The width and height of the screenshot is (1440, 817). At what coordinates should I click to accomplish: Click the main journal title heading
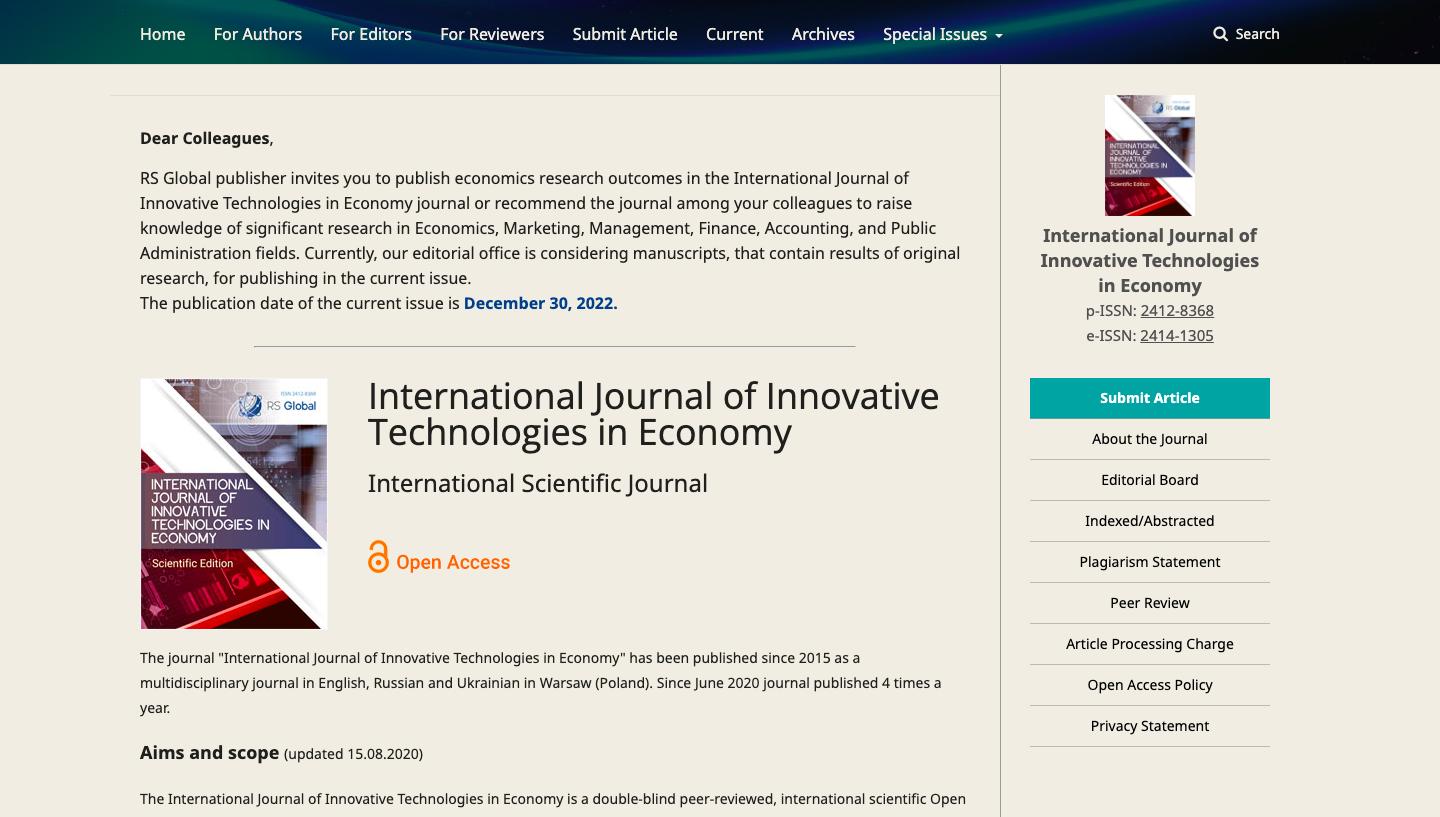[x=653, y=414]
